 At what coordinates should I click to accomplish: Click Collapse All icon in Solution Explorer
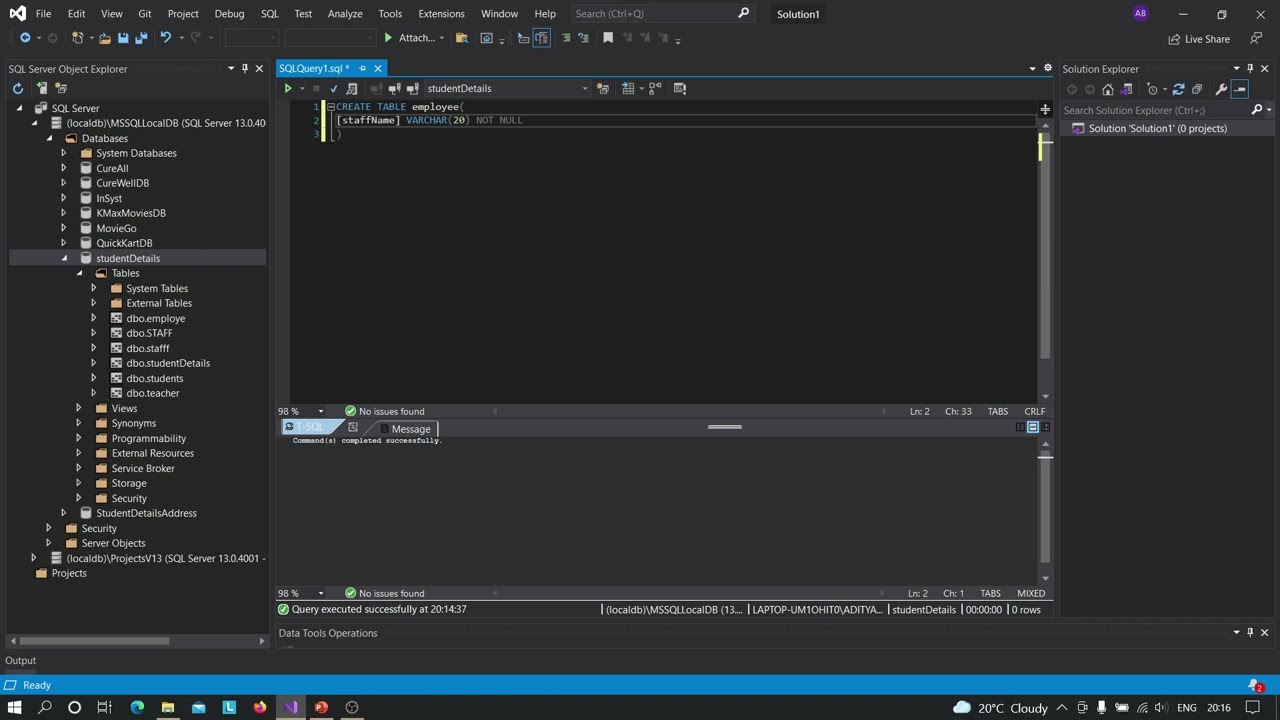point(1197,89)
